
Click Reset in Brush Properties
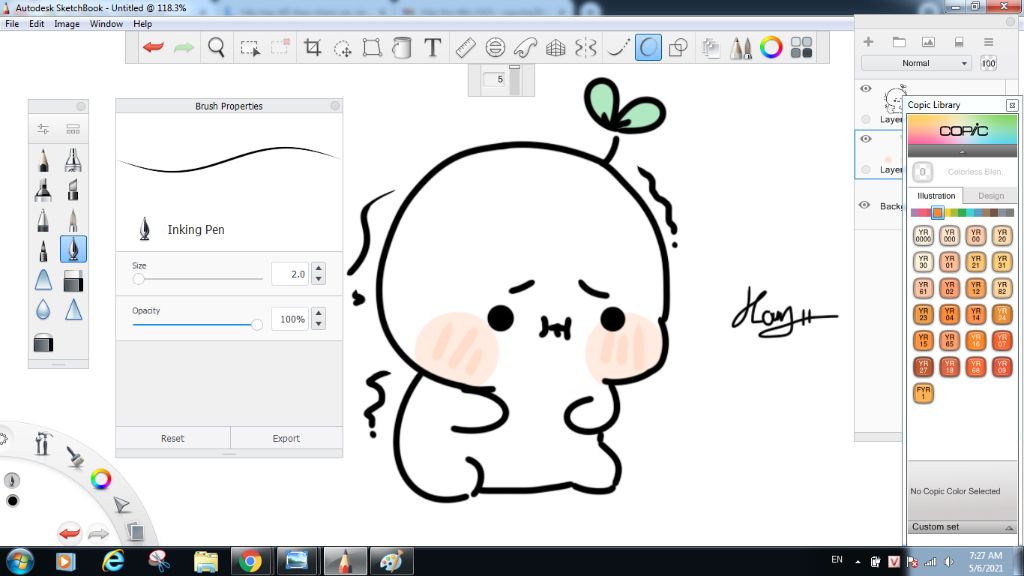pos(172,438)
